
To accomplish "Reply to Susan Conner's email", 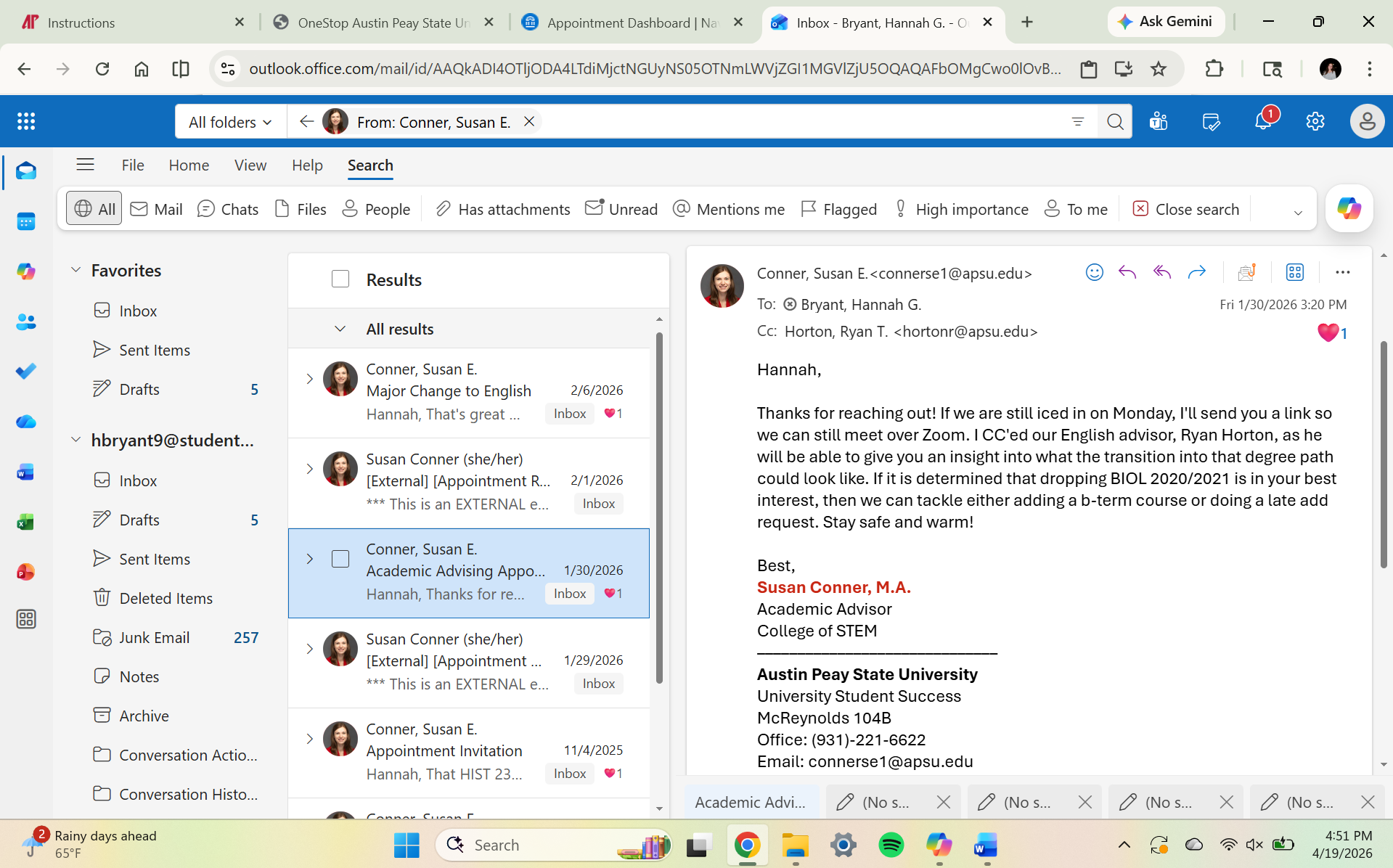I will (x=1127, y=272).
